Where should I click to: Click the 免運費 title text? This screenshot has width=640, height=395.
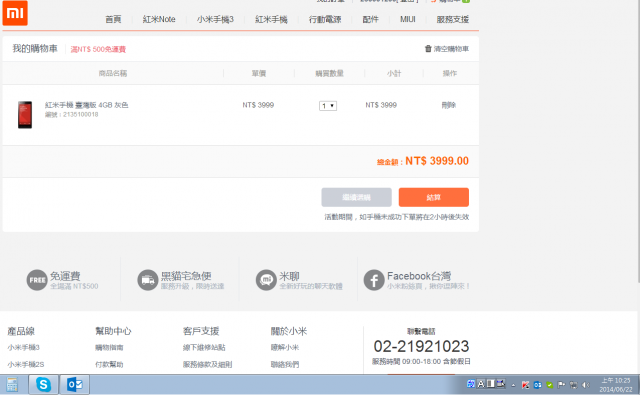click(65, 276)
